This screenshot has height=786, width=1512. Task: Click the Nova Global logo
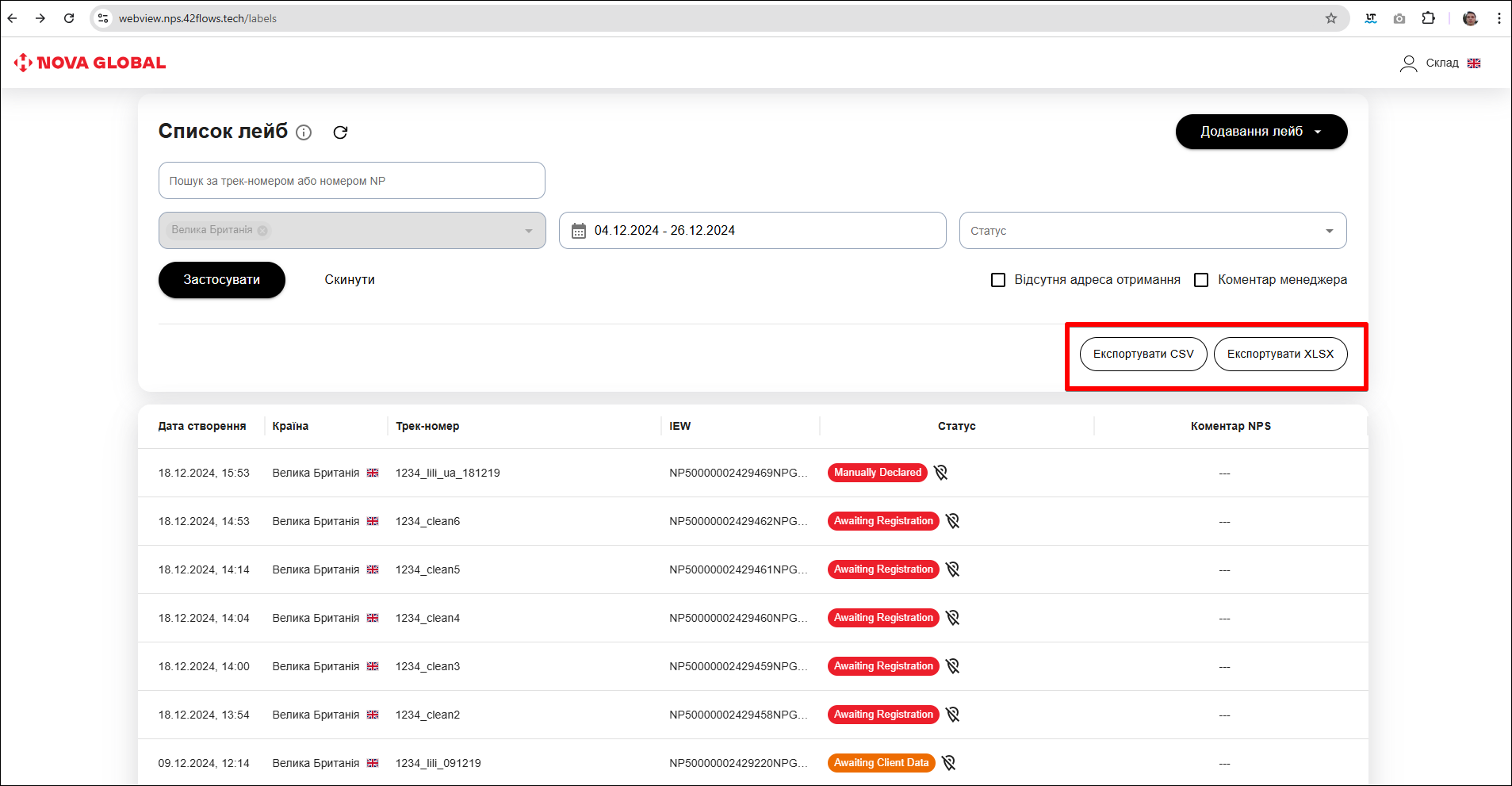[90, 63]
